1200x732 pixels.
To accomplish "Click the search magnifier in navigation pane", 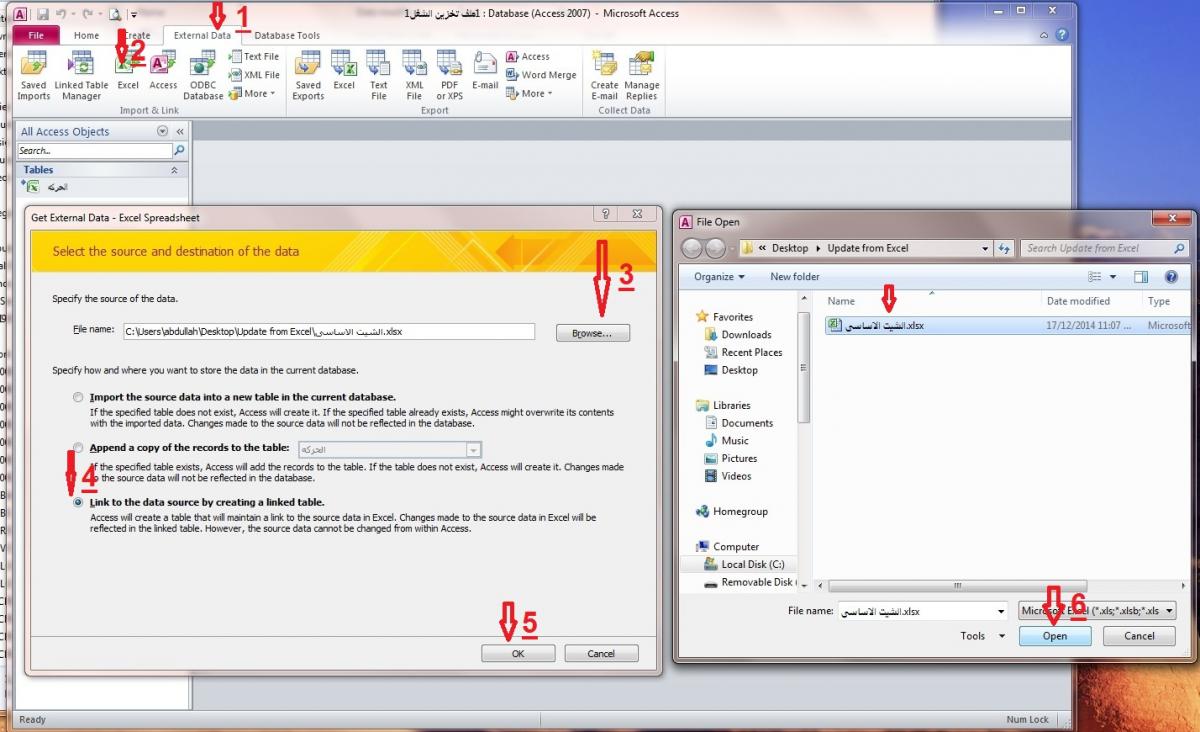I will point(179,151).
